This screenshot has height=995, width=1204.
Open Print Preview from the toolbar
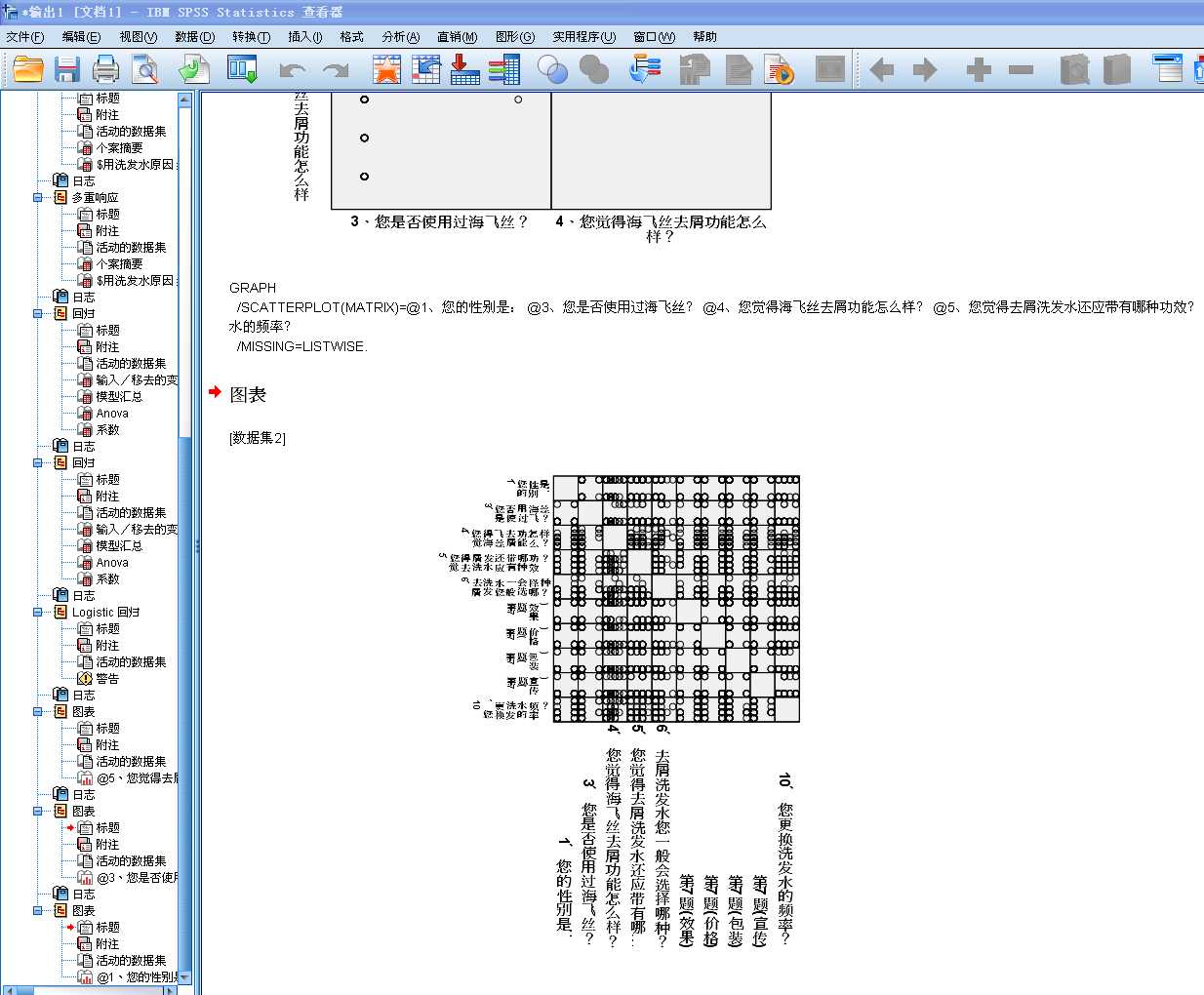point(145,69)
